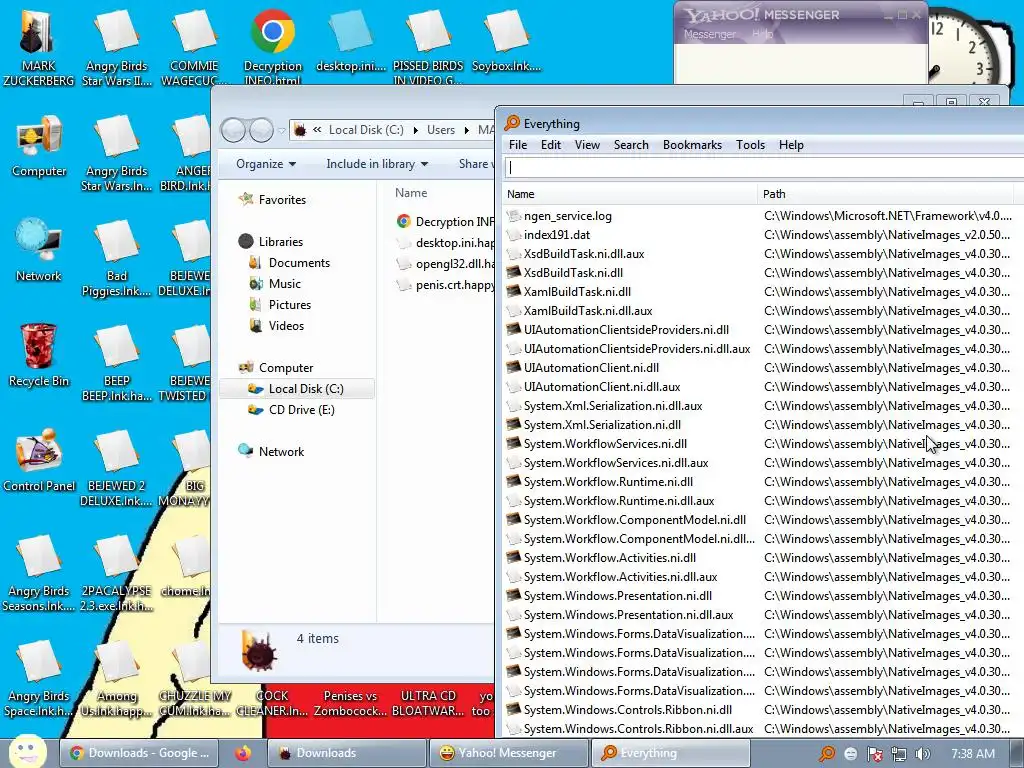This screenshot has height=768, width=1024.
Task: Click the Everything taskbar button
Action: point(670,753)
